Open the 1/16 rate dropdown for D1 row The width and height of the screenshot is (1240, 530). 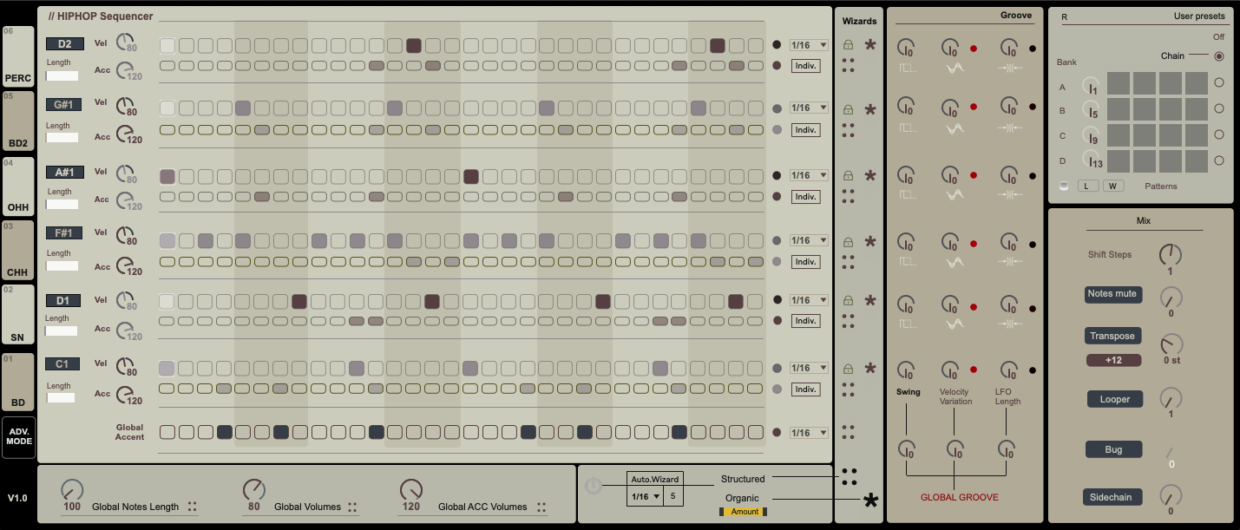809,300
